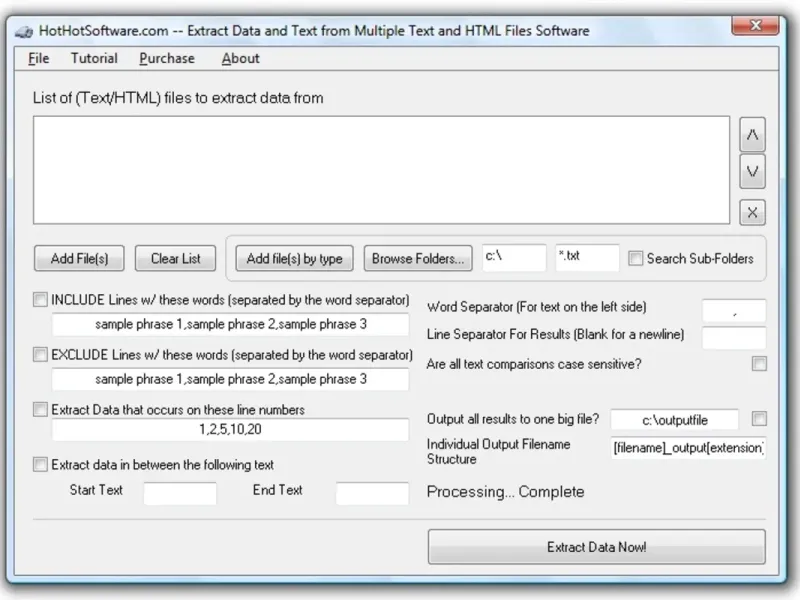Start extraction with Extract Data Now!

pos(596,547)
